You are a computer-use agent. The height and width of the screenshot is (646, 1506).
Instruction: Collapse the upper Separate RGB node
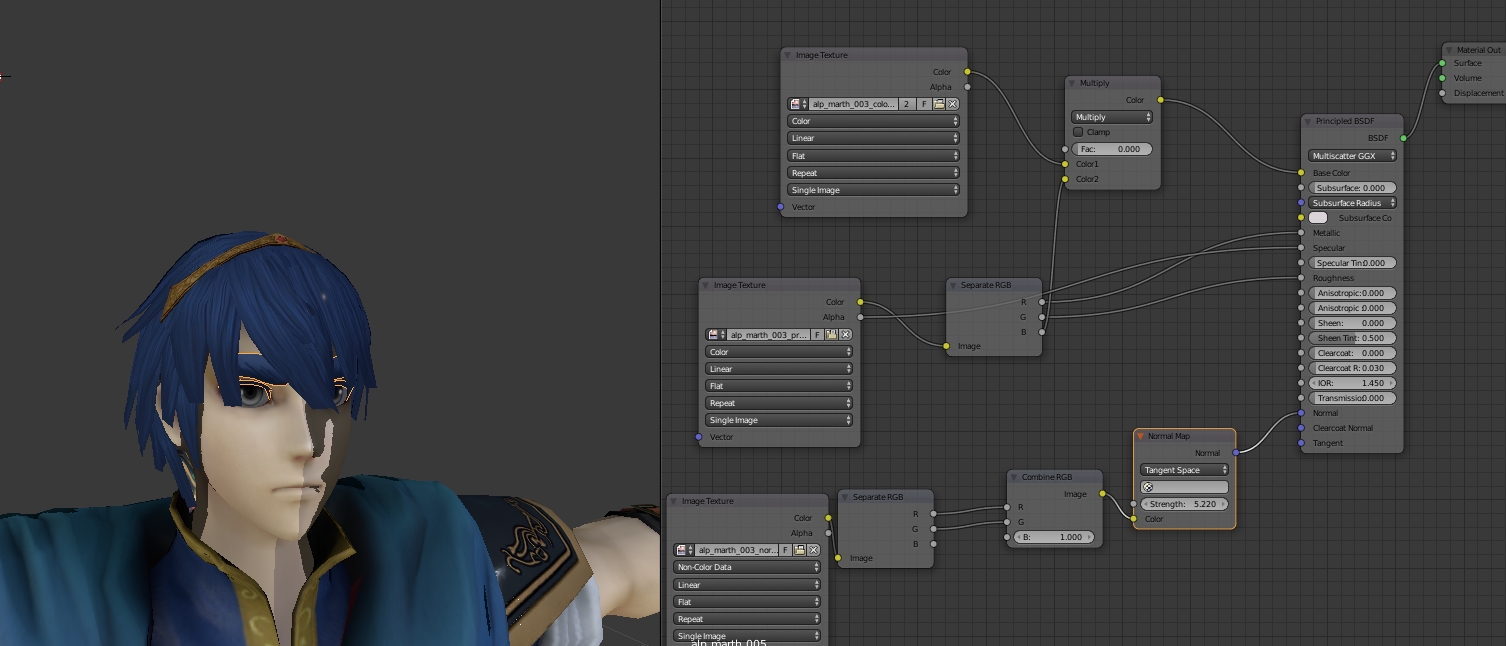coord(953,285)
